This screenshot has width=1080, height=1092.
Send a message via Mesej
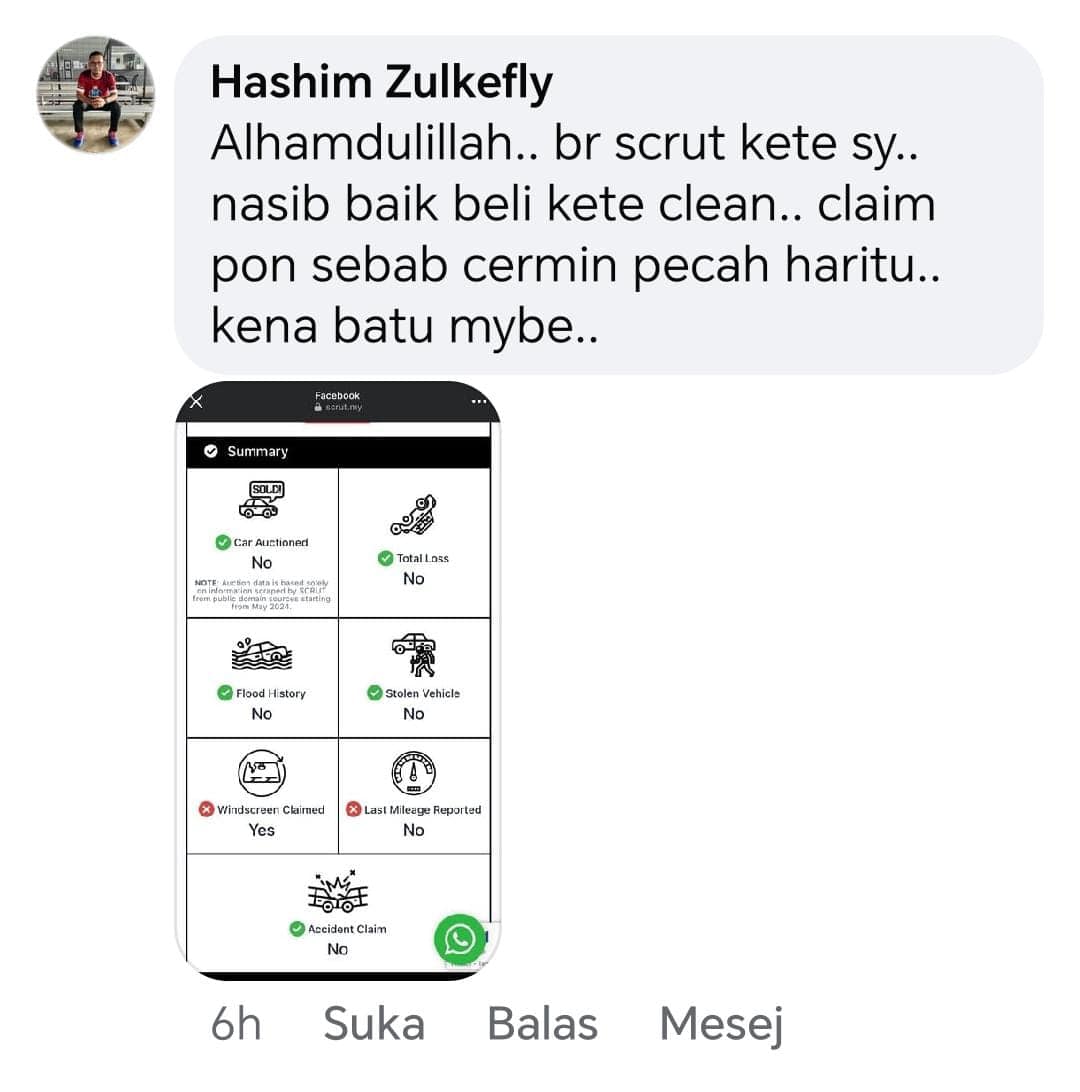pos(721,1025)
